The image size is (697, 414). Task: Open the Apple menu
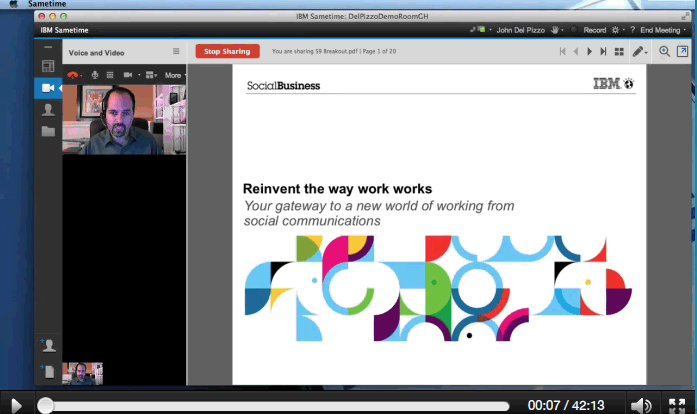coord(13,4)
